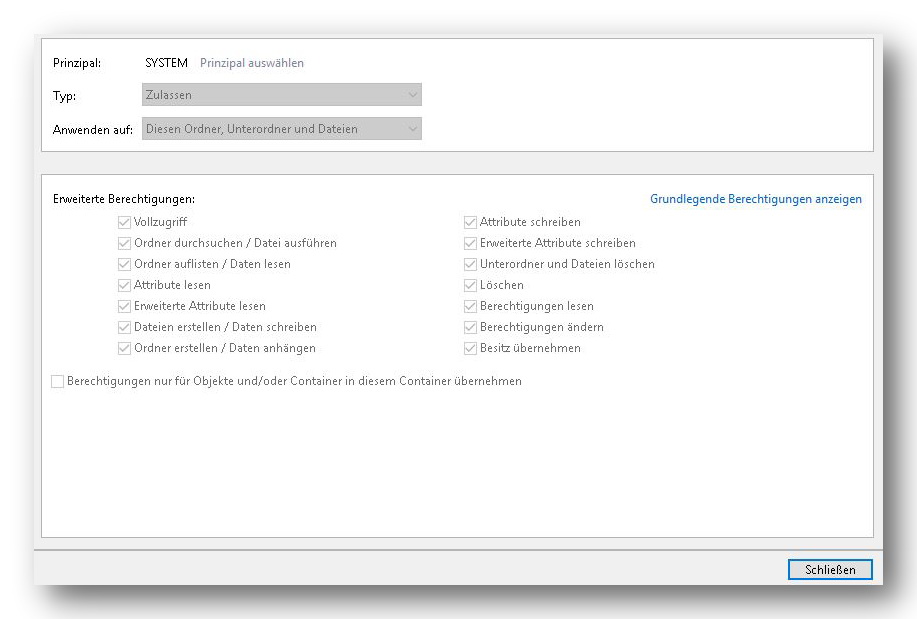Enable Berechtigungen nur für Objekte in diesem Container
The height and width of the screenshot is (619, 917).
tap(57, 381)
